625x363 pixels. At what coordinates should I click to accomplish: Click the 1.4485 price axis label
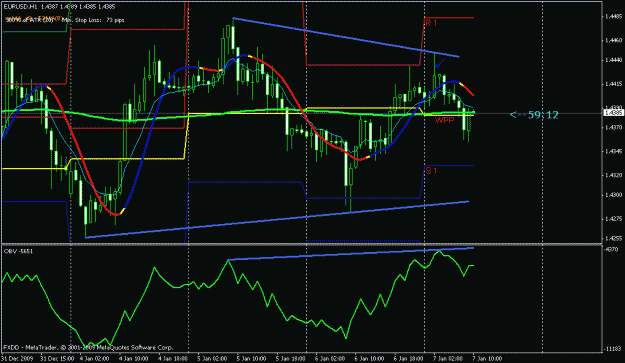[x=613, y=16]
